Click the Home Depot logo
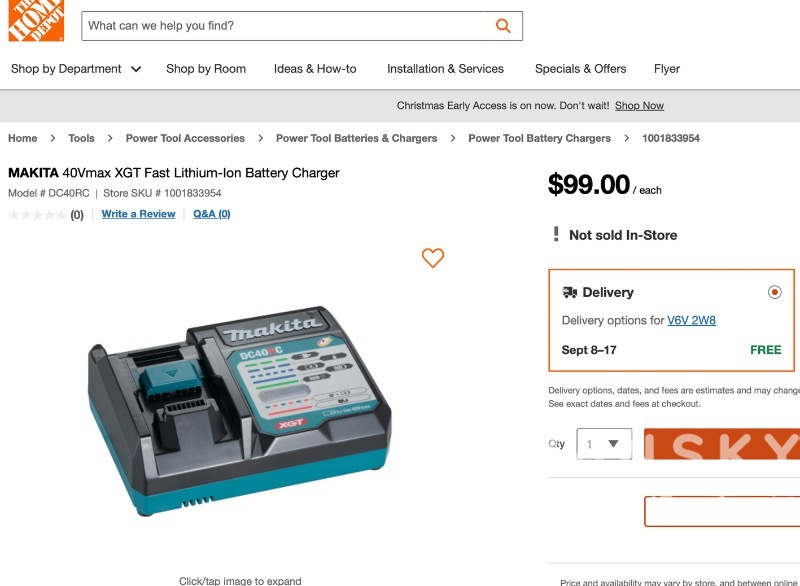 pos(36,18)
